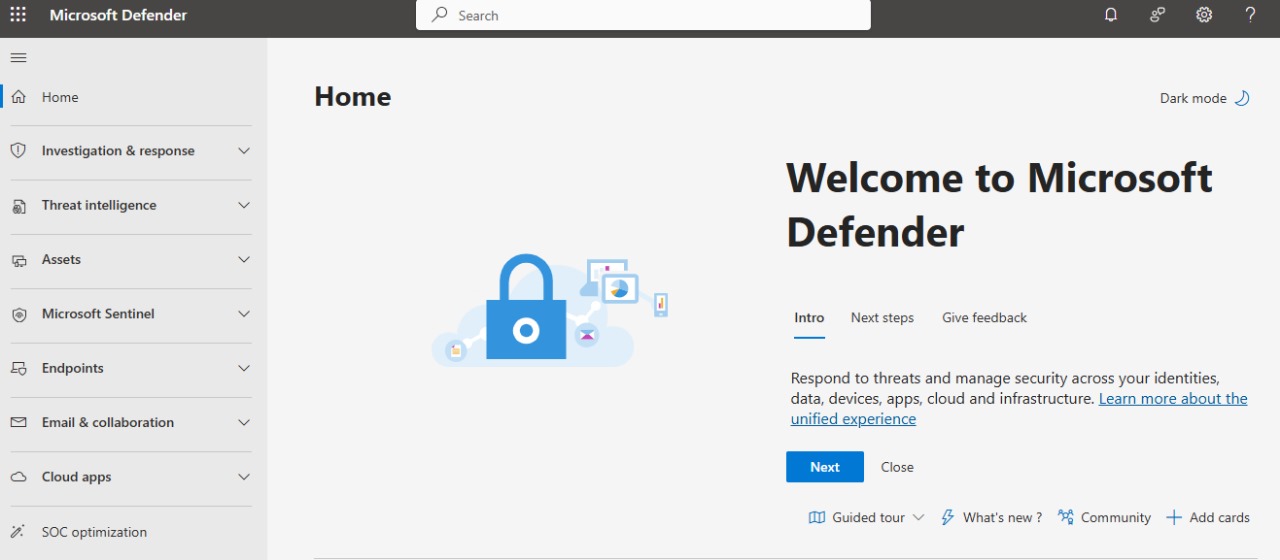Open the app launcher waffle icon

coord(18,15)
